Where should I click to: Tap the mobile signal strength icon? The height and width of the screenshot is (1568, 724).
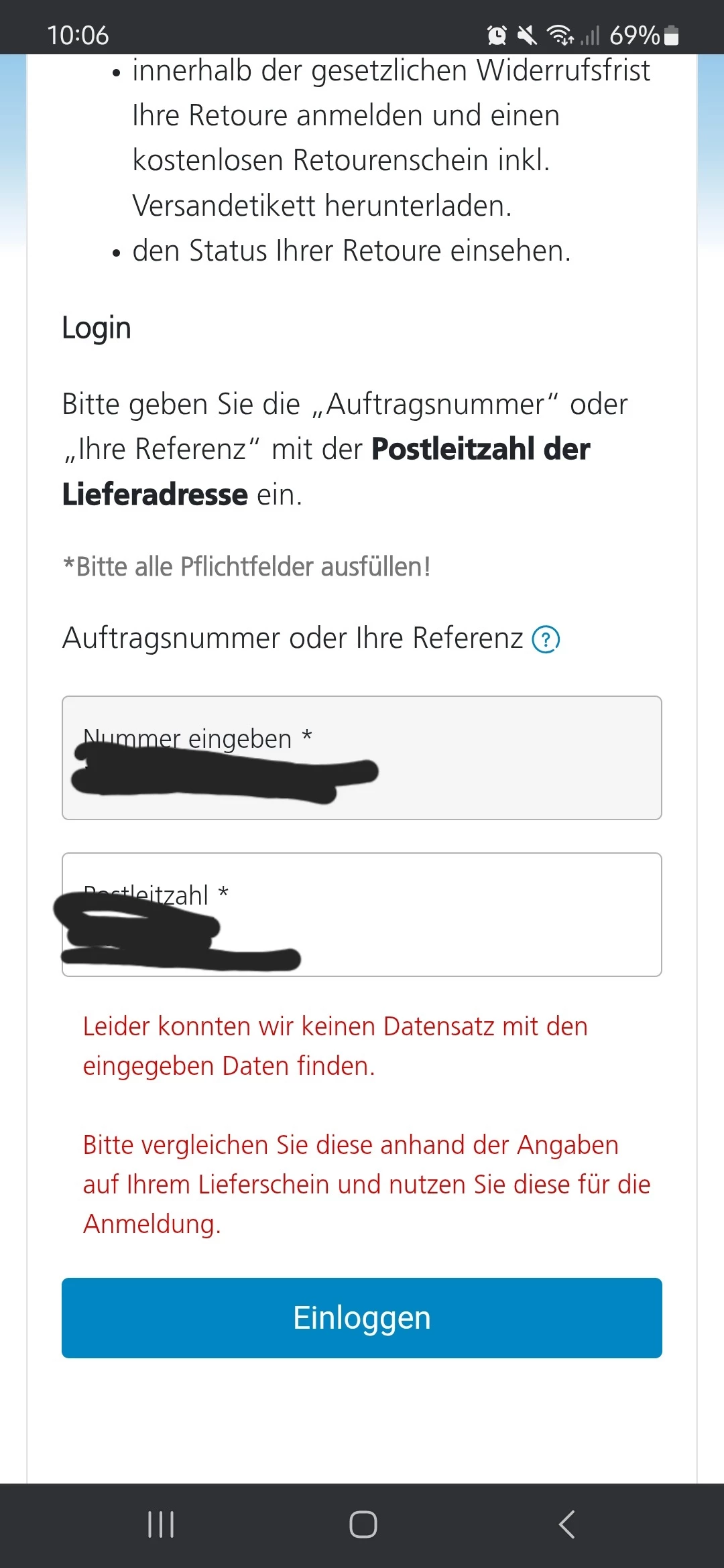[590, 35]
